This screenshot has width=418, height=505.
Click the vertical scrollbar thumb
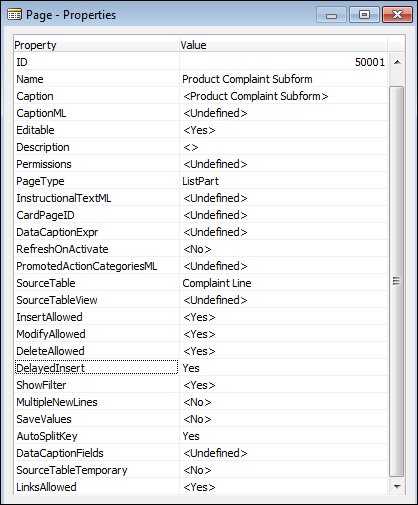coord(397,281)
